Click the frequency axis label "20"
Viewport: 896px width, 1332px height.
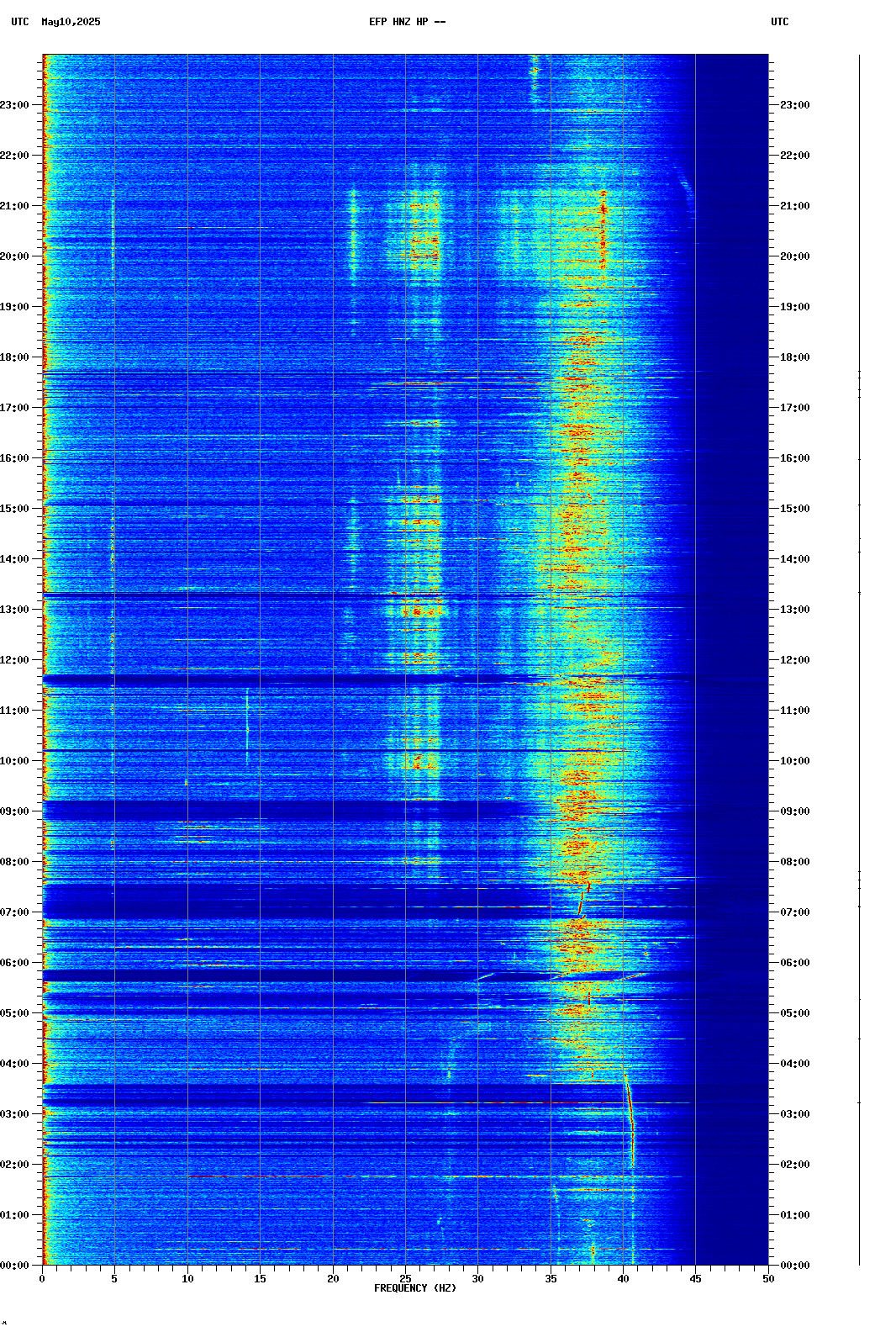(333, 1279)
